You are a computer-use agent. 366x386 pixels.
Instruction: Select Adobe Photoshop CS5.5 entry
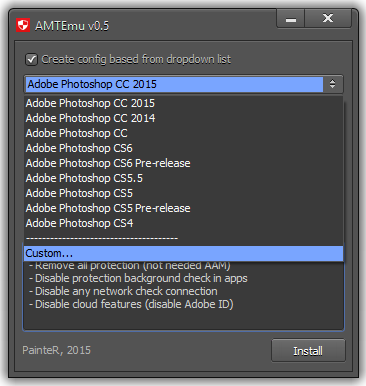click(x=183, y=178)
